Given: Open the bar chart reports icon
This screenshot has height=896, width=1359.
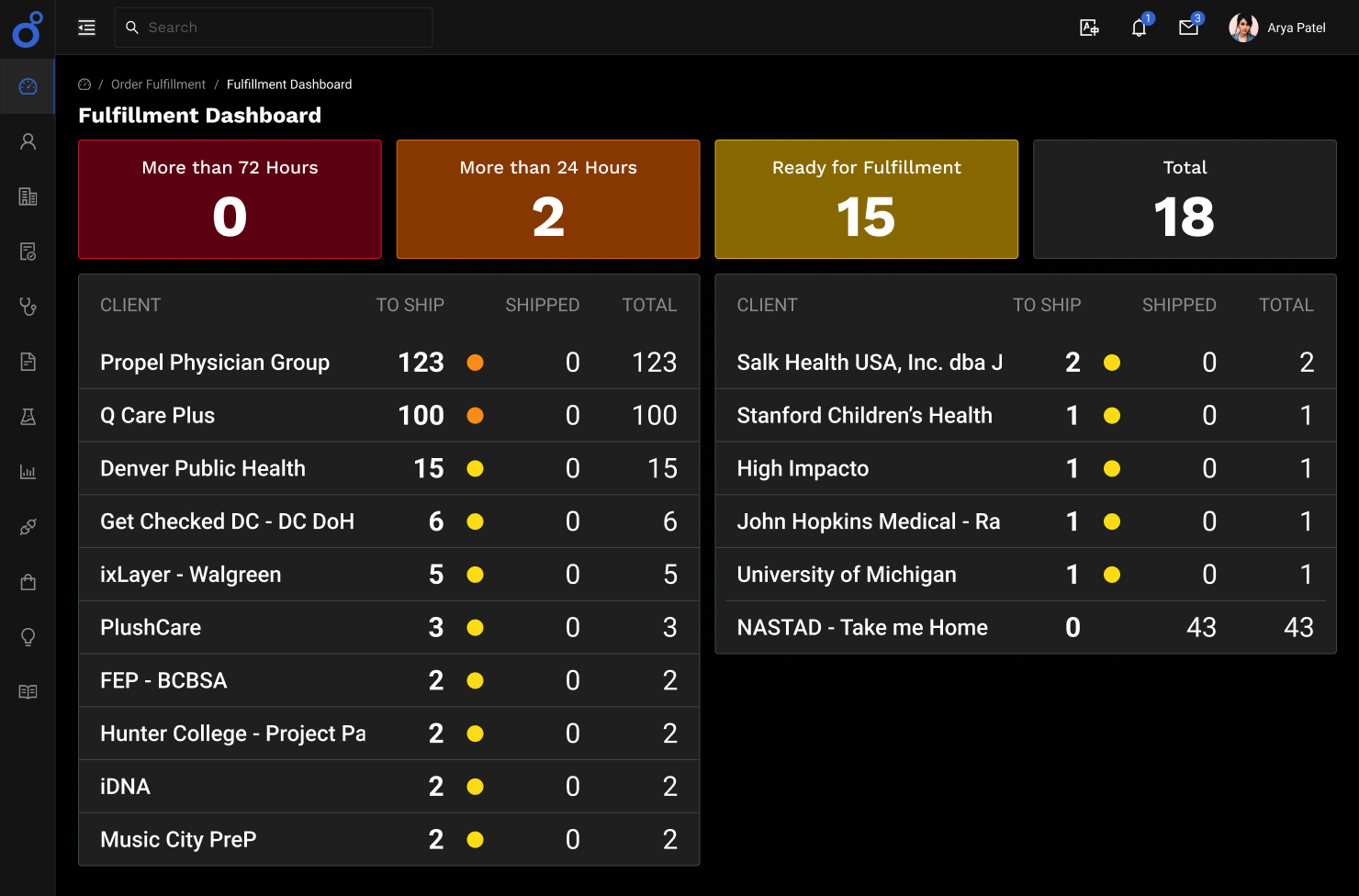Looking at the screenshot, I should (x=28, y=472).
